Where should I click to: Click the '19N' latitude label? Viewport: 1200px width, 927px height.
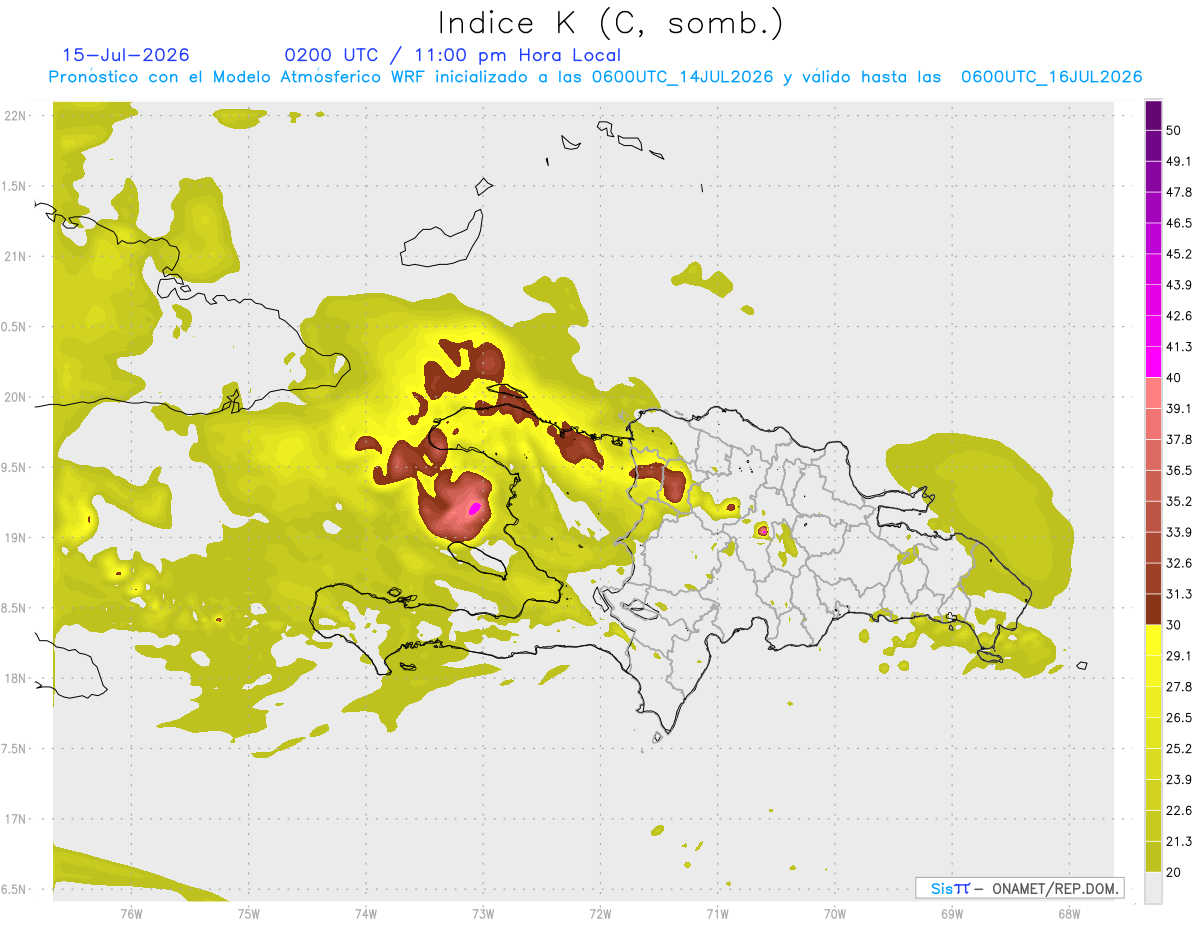pyautogui.click(x=16, y=538)
